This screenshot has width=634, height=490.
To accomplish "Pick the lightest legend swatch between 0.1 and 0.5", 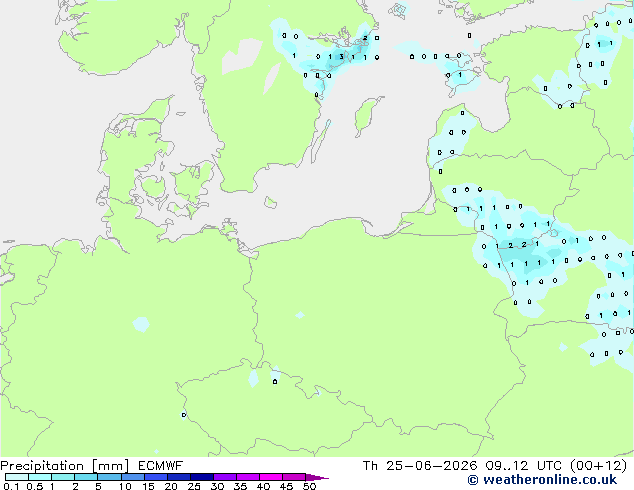I will (17, 477).
